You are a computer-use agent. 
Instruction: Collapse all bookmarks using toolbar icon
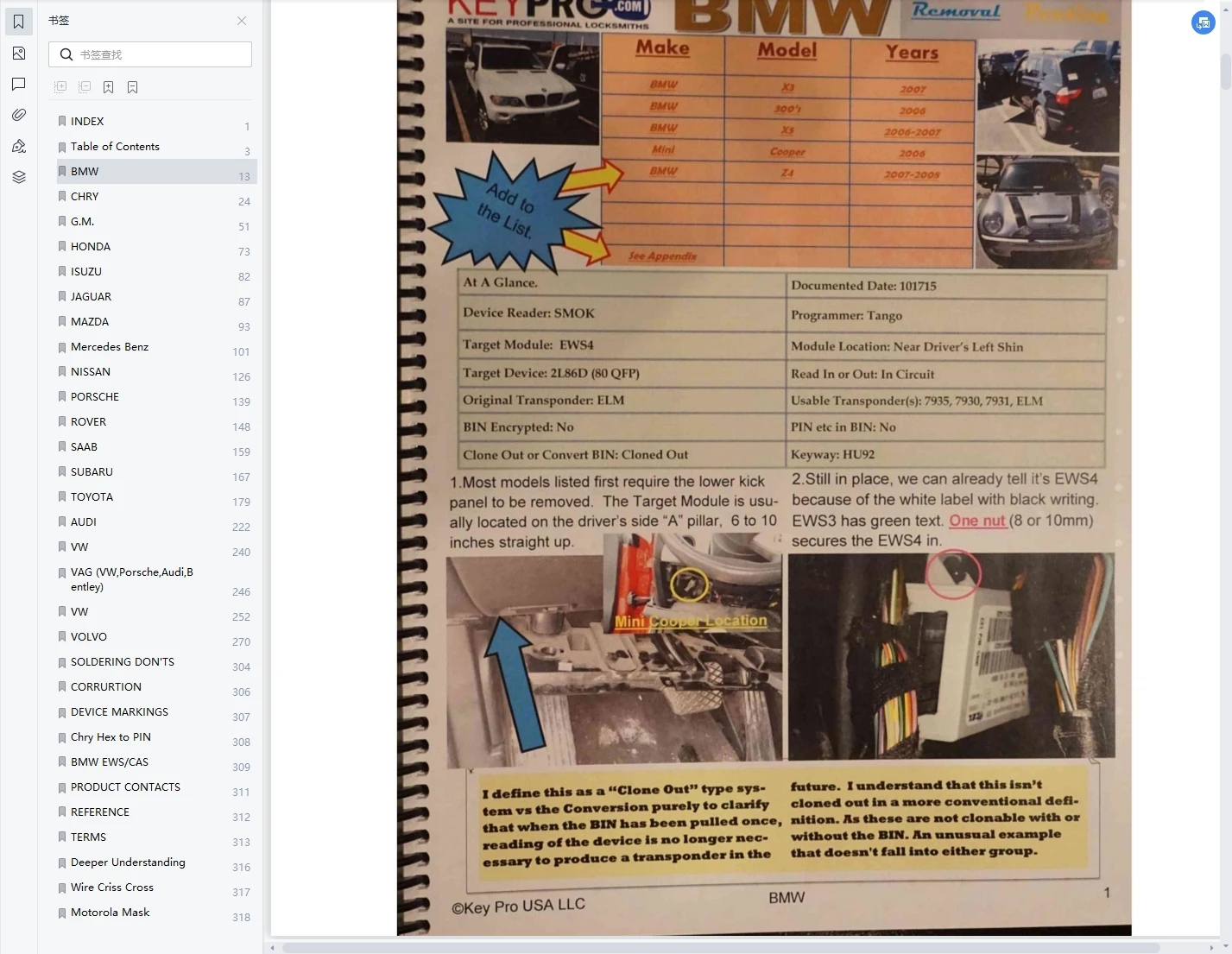(85, 87)
